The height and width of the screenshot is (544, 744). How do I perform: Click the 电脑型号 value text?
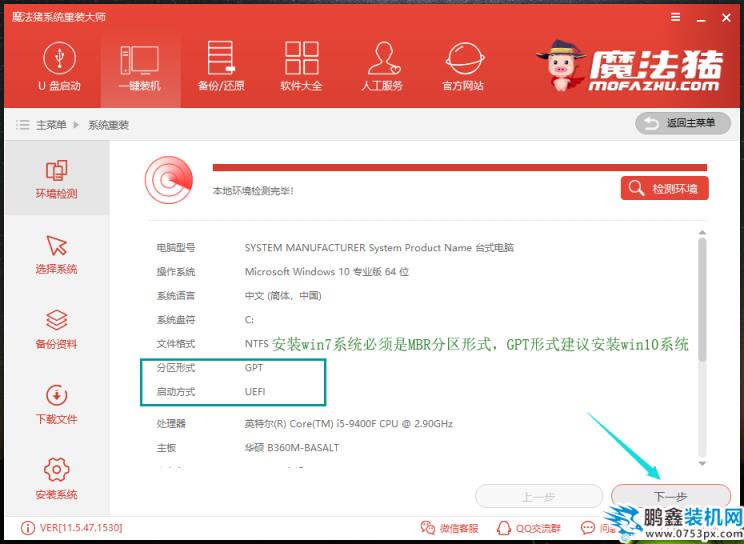coord(379,247)
